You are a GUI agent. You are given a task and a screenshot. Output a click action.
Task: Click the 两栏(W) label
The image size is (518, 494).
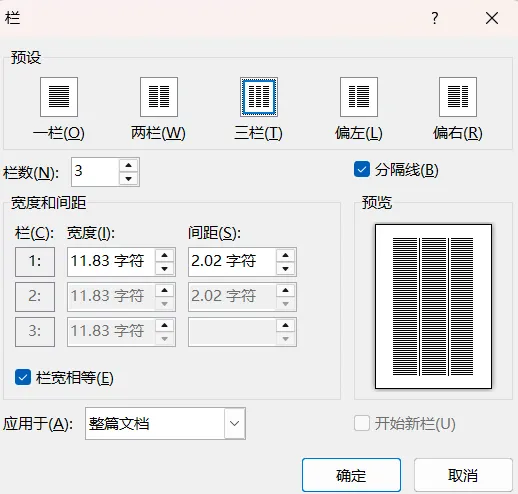pyautogui.click(x=158, y=133)
